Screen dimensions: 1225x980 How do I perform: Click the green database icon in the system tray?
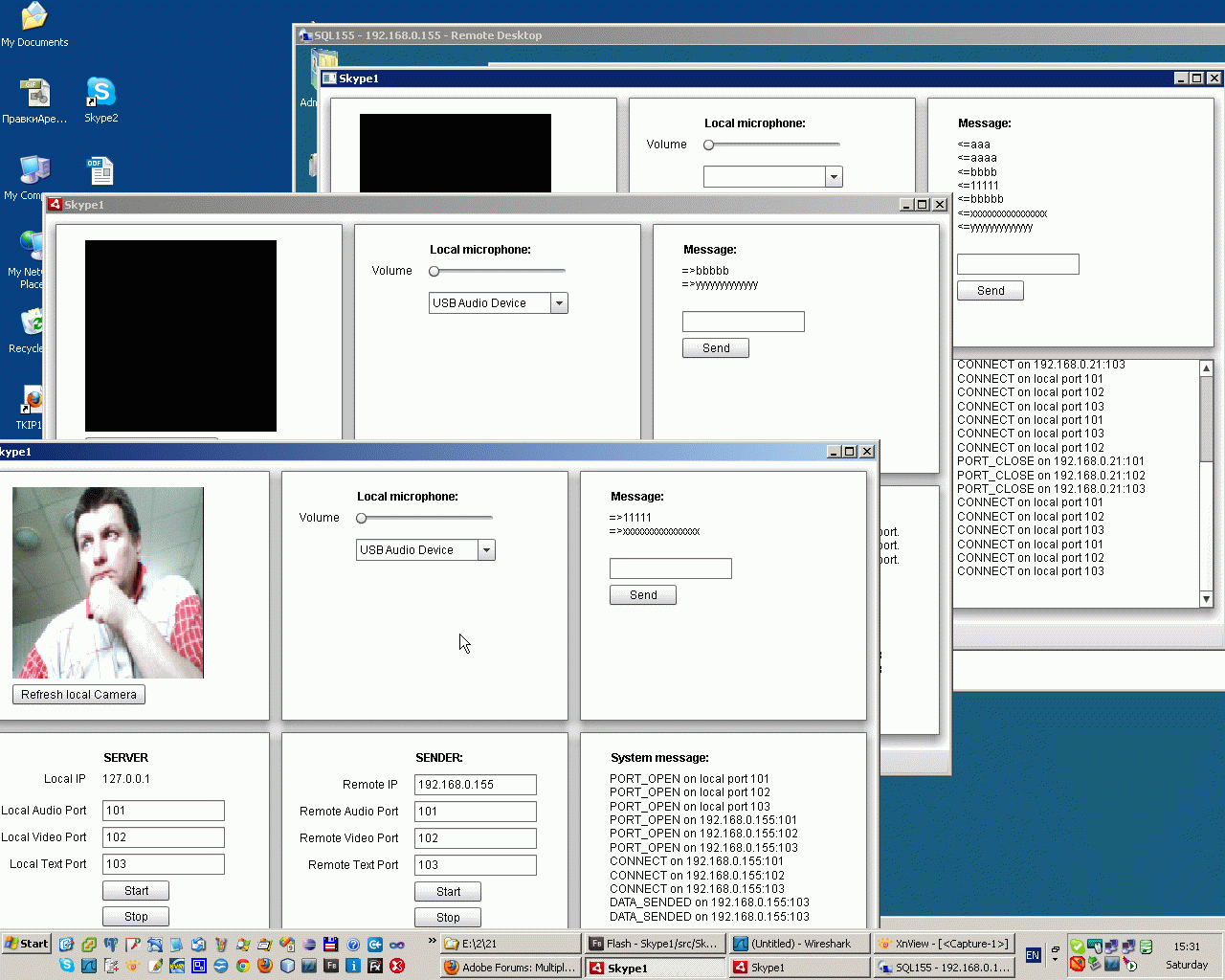[x=1146, y=947]
